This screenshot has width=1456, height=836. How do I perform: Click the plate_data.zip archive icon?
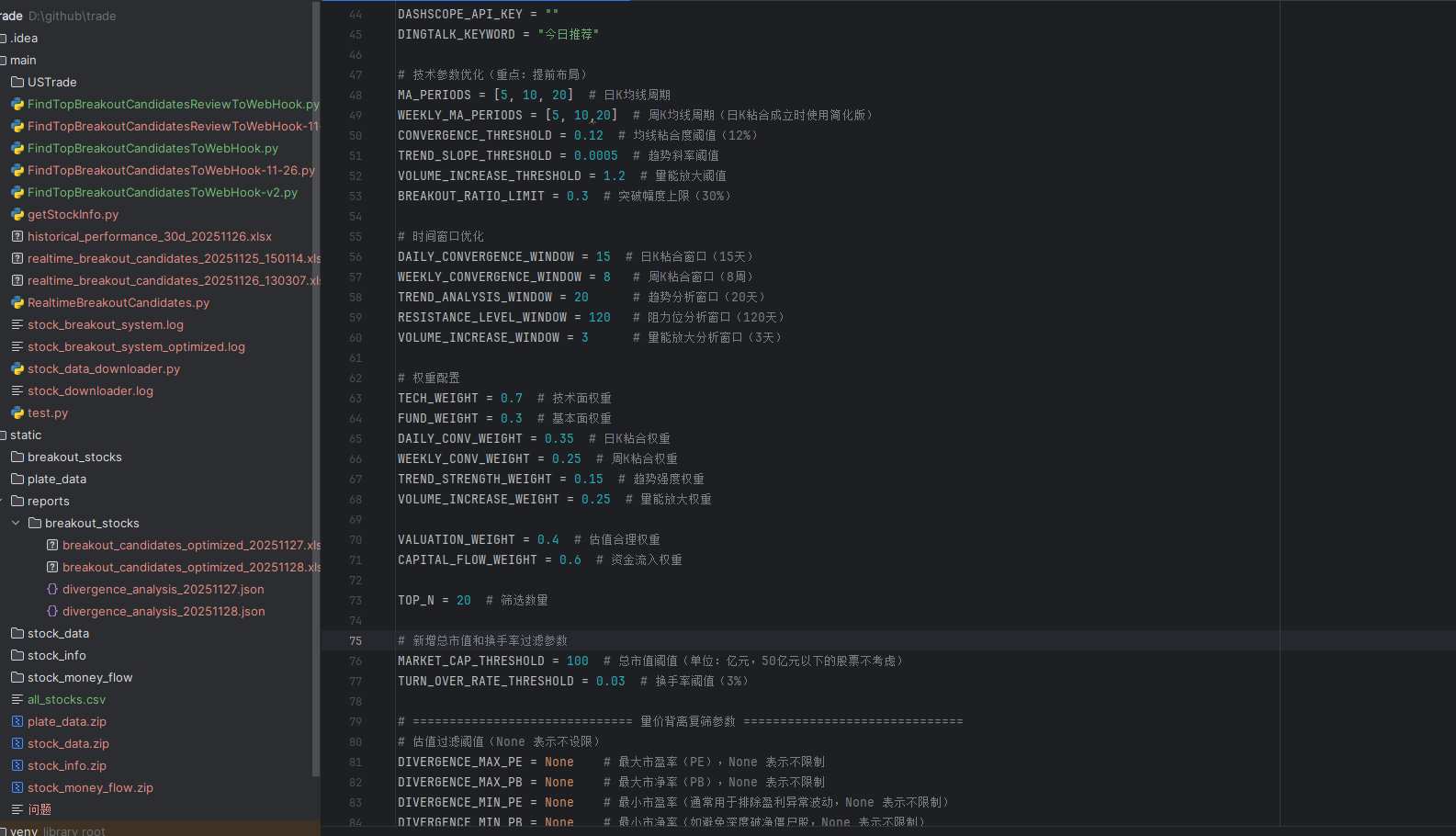tap(17, 721)
